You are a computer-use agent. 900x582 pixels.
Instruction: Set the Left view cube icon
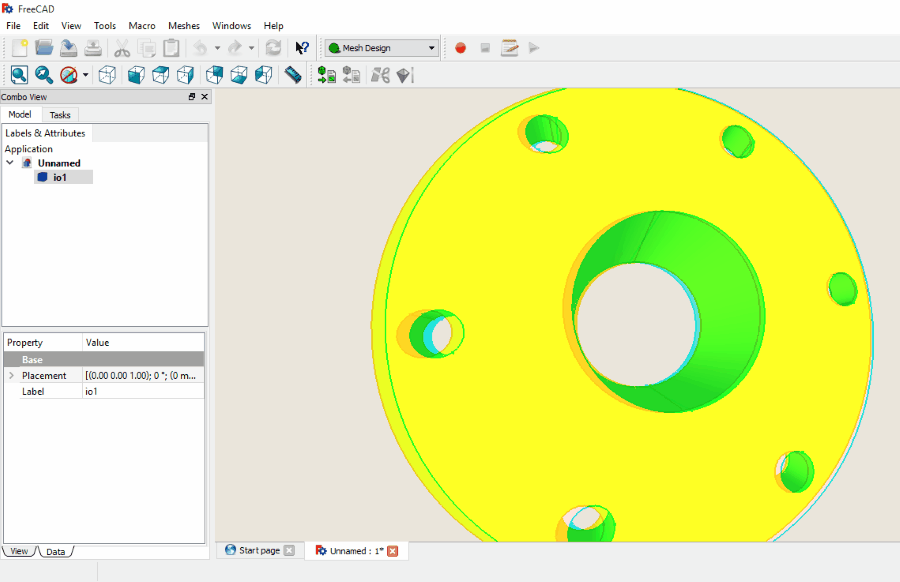(x=263, y=75)
